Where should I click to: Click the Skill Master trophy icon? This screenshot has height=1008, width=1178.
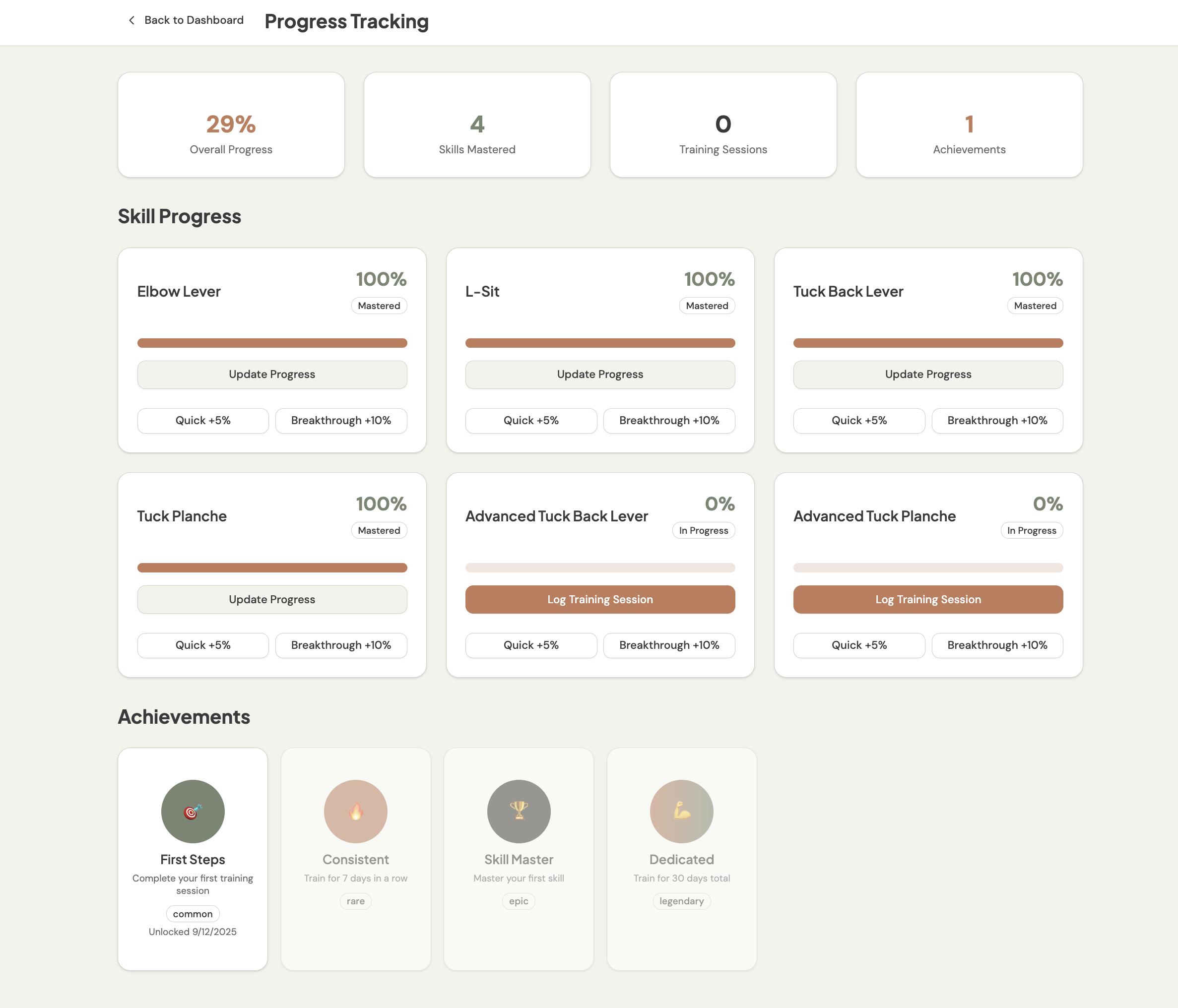(x=519, y=811)
